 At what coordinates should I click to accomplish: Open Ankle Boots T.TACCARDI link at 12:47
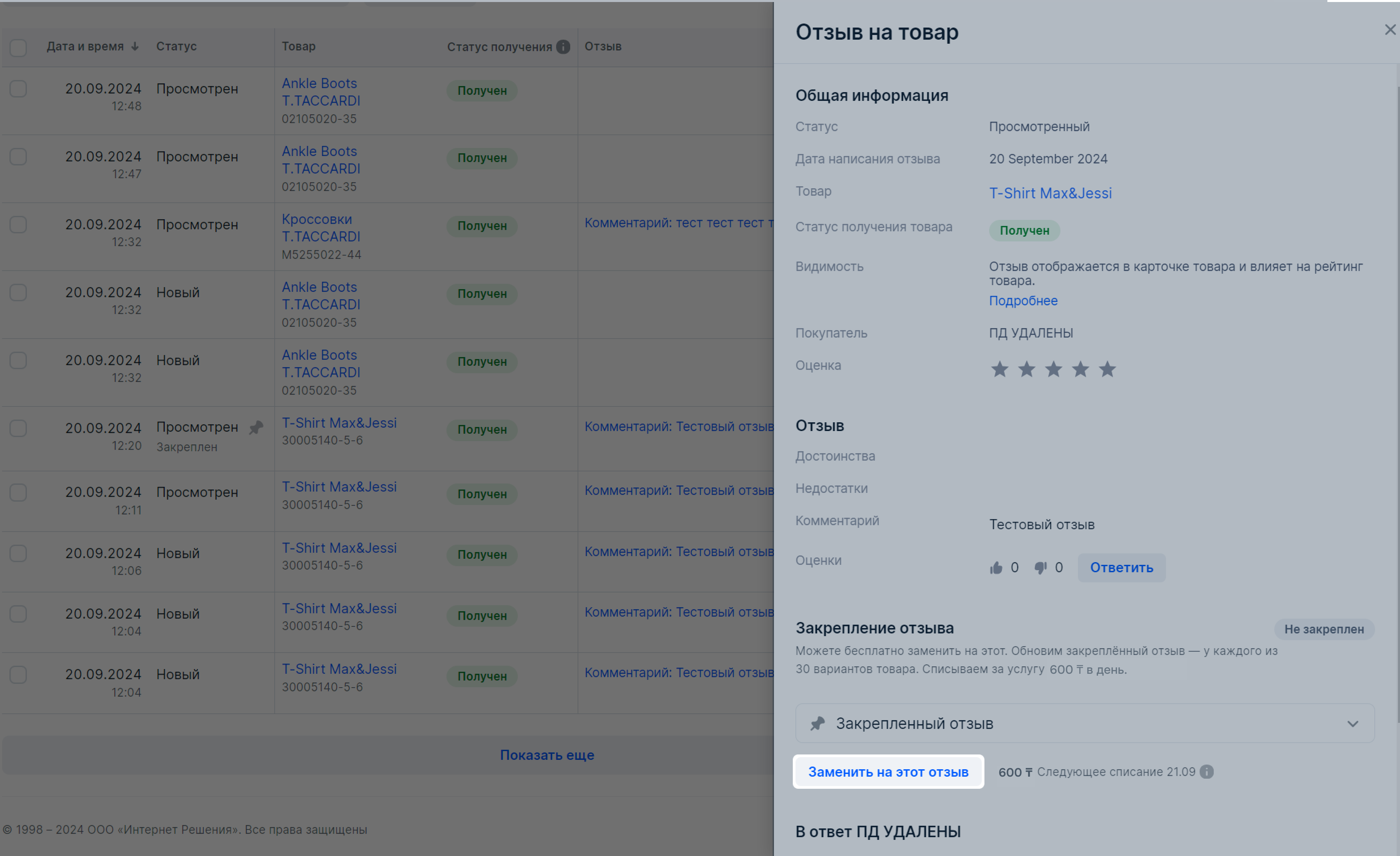pos(321,160)
